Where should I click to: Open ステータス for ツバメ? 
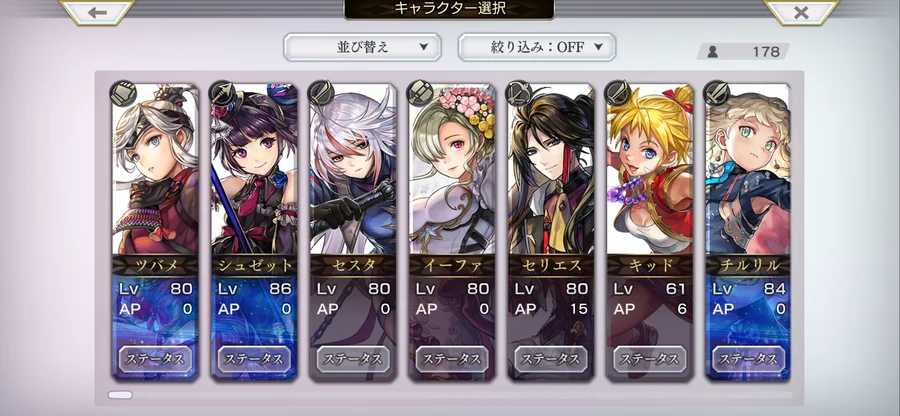[156, 359]
